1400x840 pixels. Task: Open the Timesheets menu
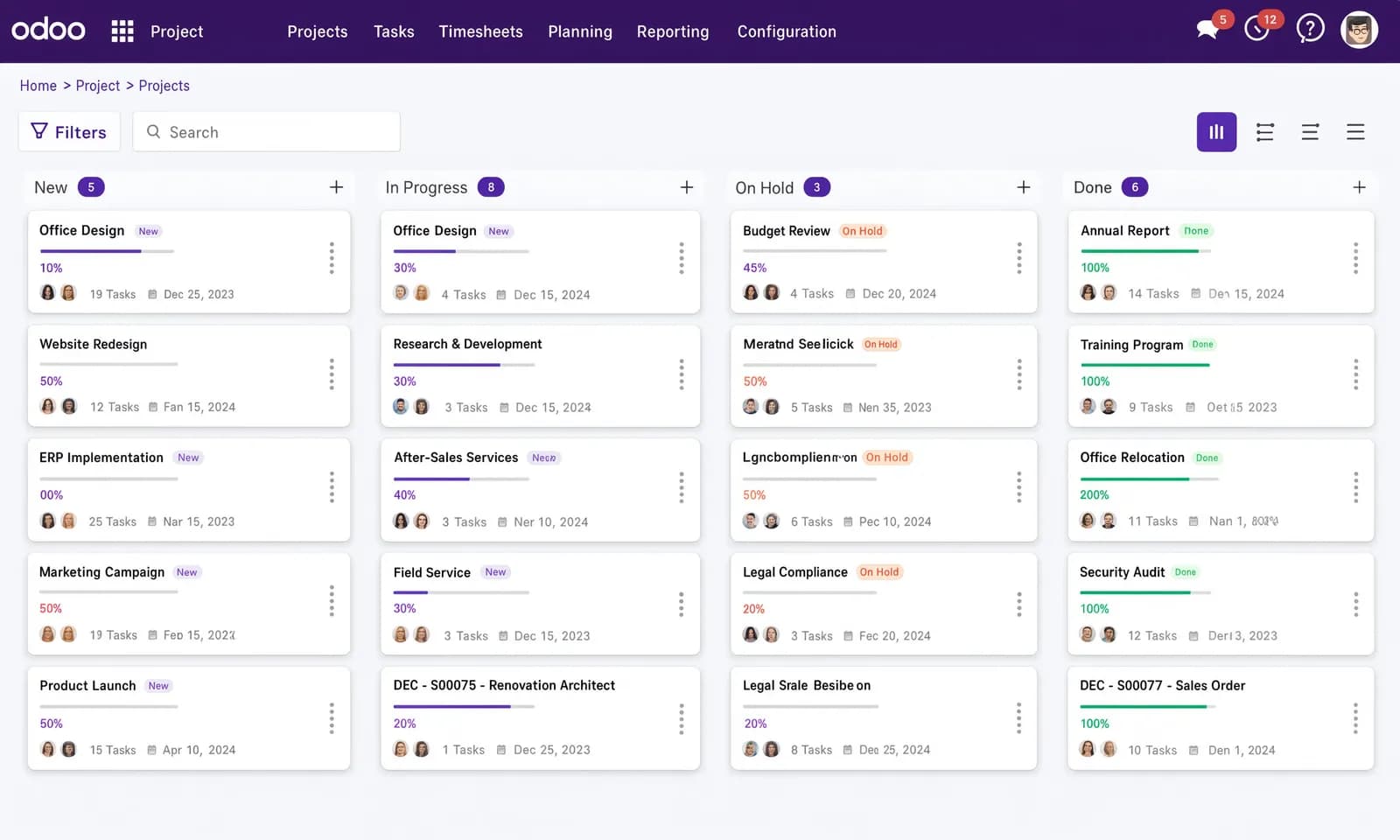tap(480, 31)
